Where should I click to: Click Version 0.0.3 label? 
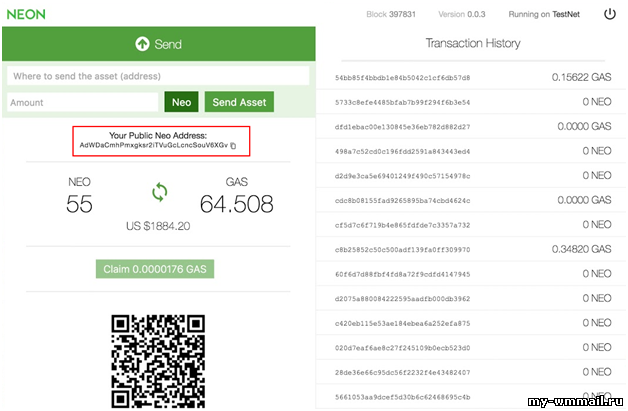point(462,14)
